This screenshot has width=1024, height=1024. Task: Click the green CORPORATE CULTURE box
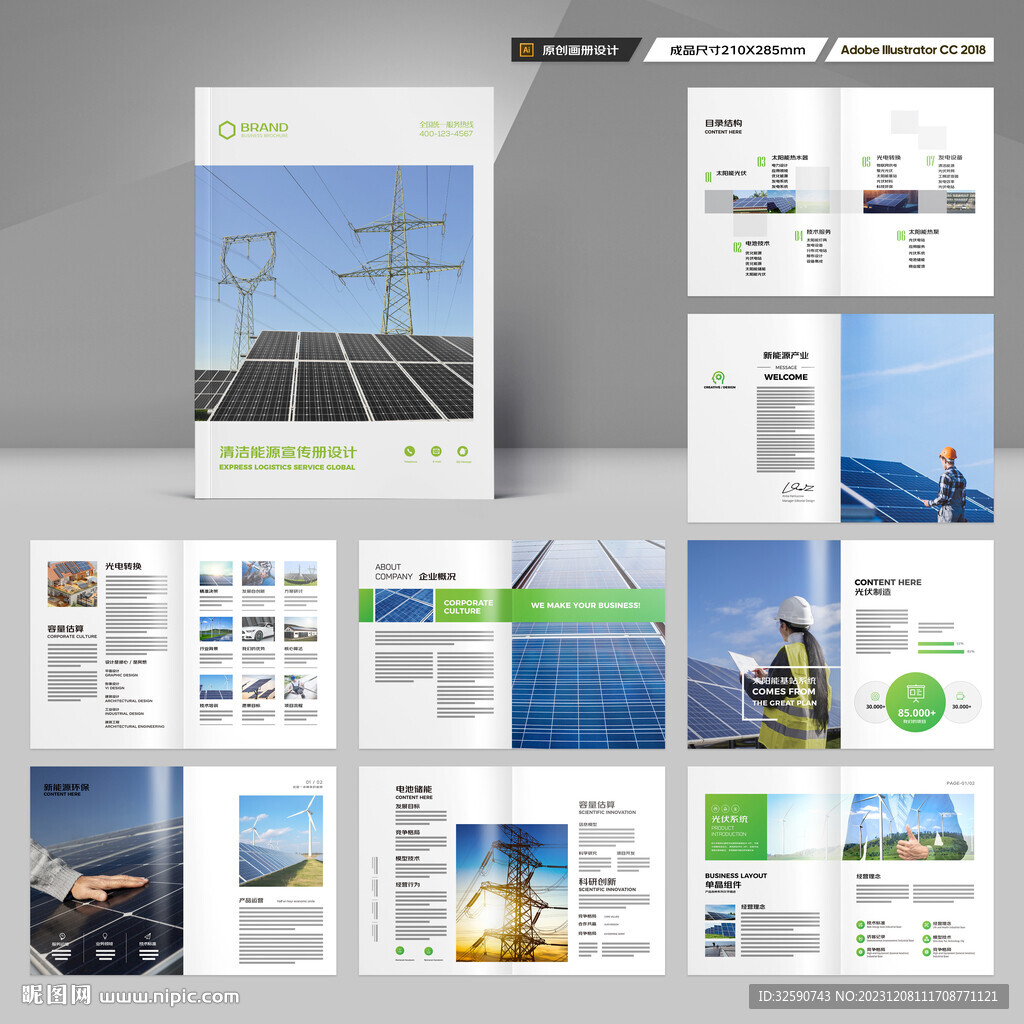point(473,606)
